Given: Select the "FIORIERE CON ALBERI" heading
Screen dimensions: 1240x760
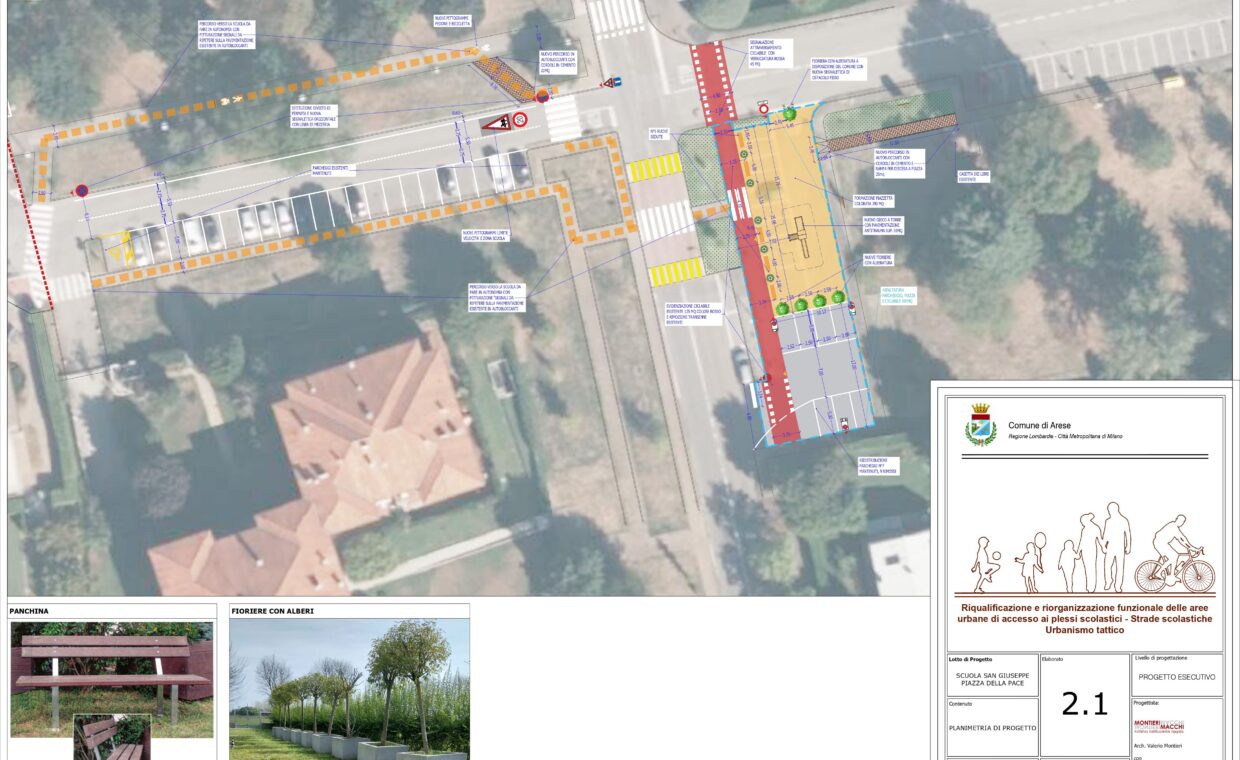Looking at the screenshot, I should (x=271, y=610).
